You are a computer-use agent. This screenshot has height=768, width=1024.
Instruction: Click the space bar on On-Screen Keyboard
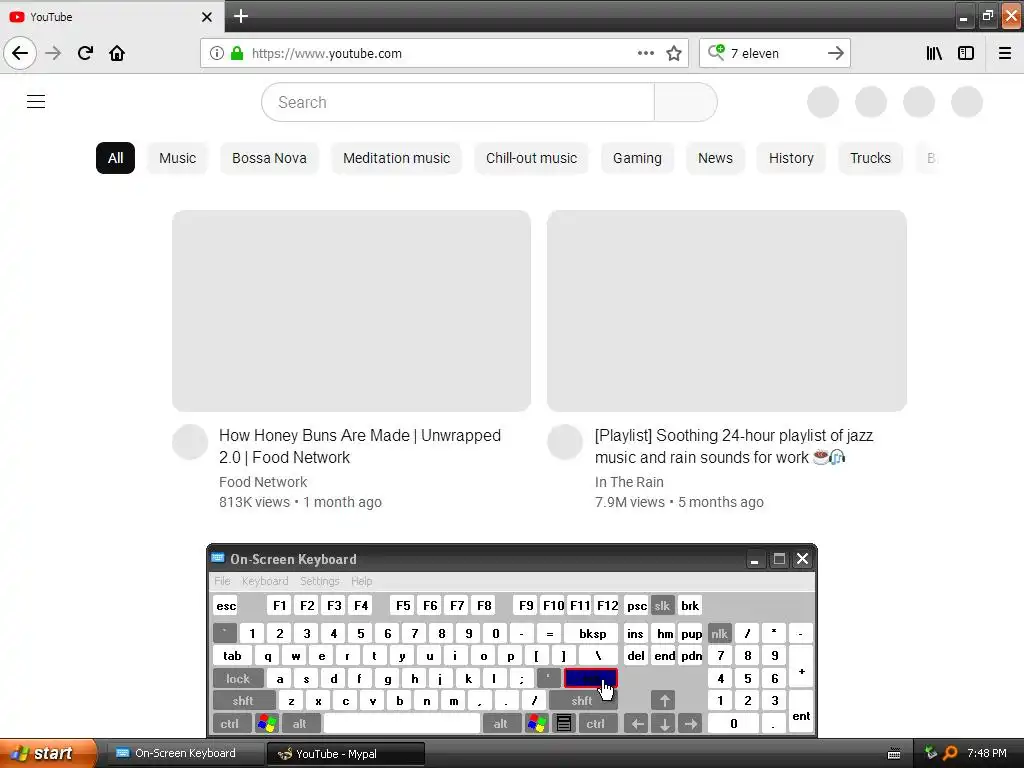tap(402, 724)
